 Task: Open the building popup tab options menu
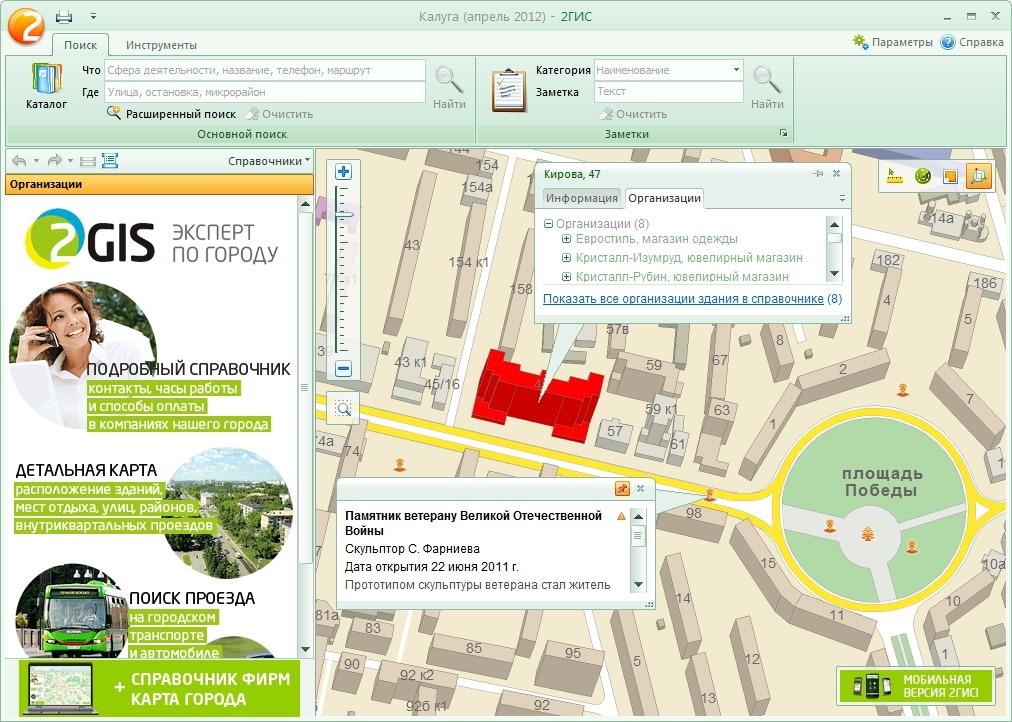click(x=842, y=199)
